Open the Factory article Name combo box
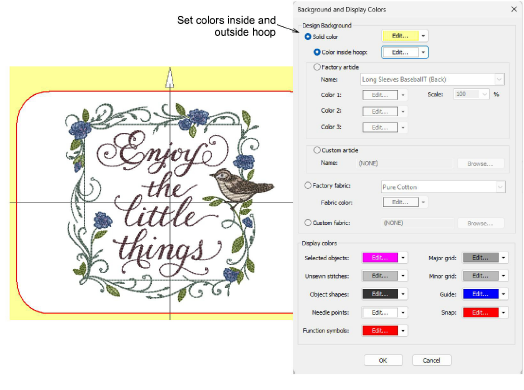Screen dimensions: 524x390 [432, 80]
